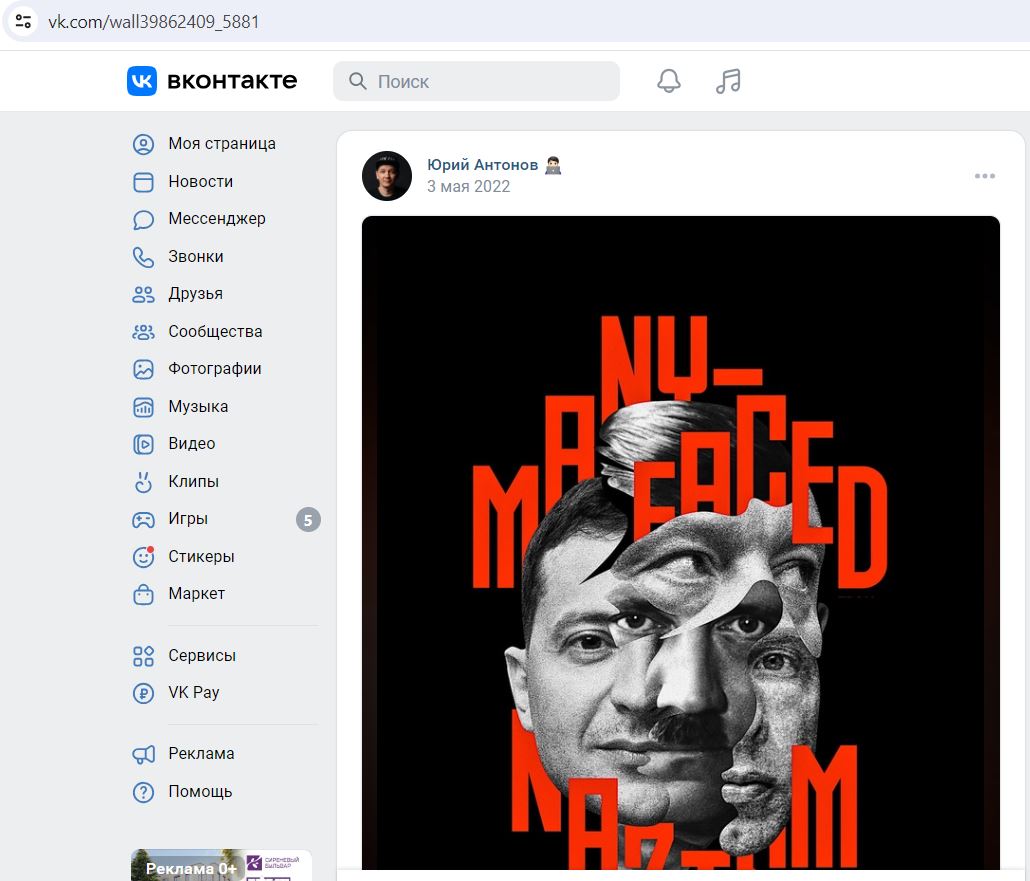
Task: Open the Видео link
Action: point(191,444)
